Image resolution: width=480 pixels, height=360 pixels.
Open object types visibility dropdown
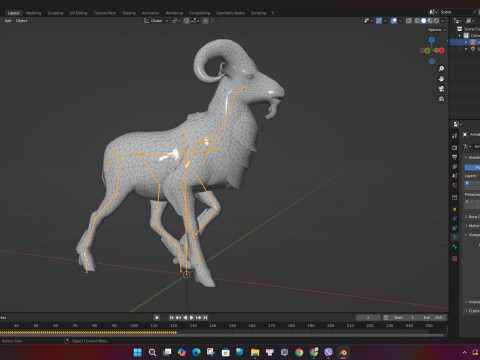point(368,21)
